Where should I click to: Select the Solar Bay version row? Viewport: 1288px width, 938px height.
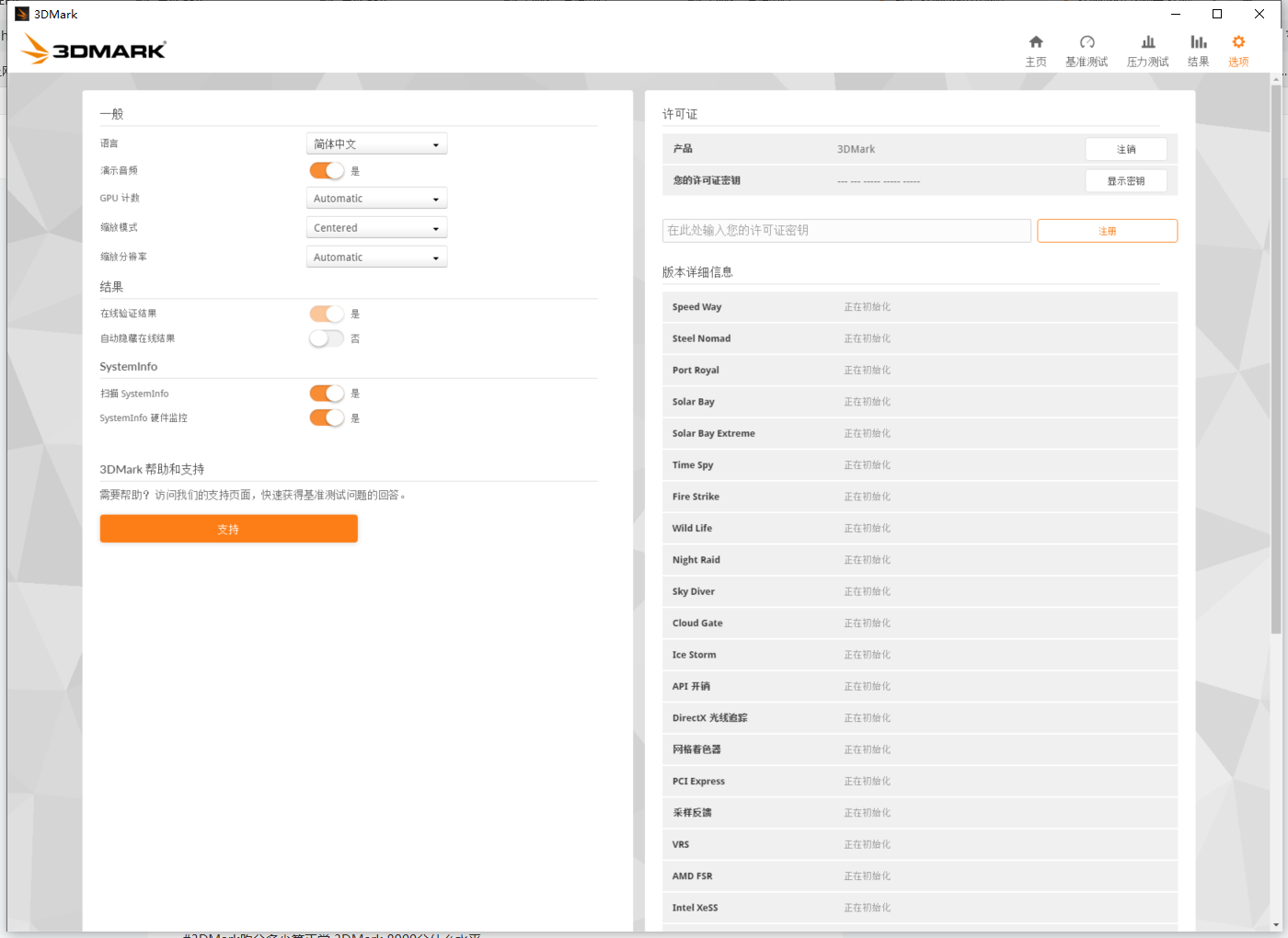(x=920, y=402)
